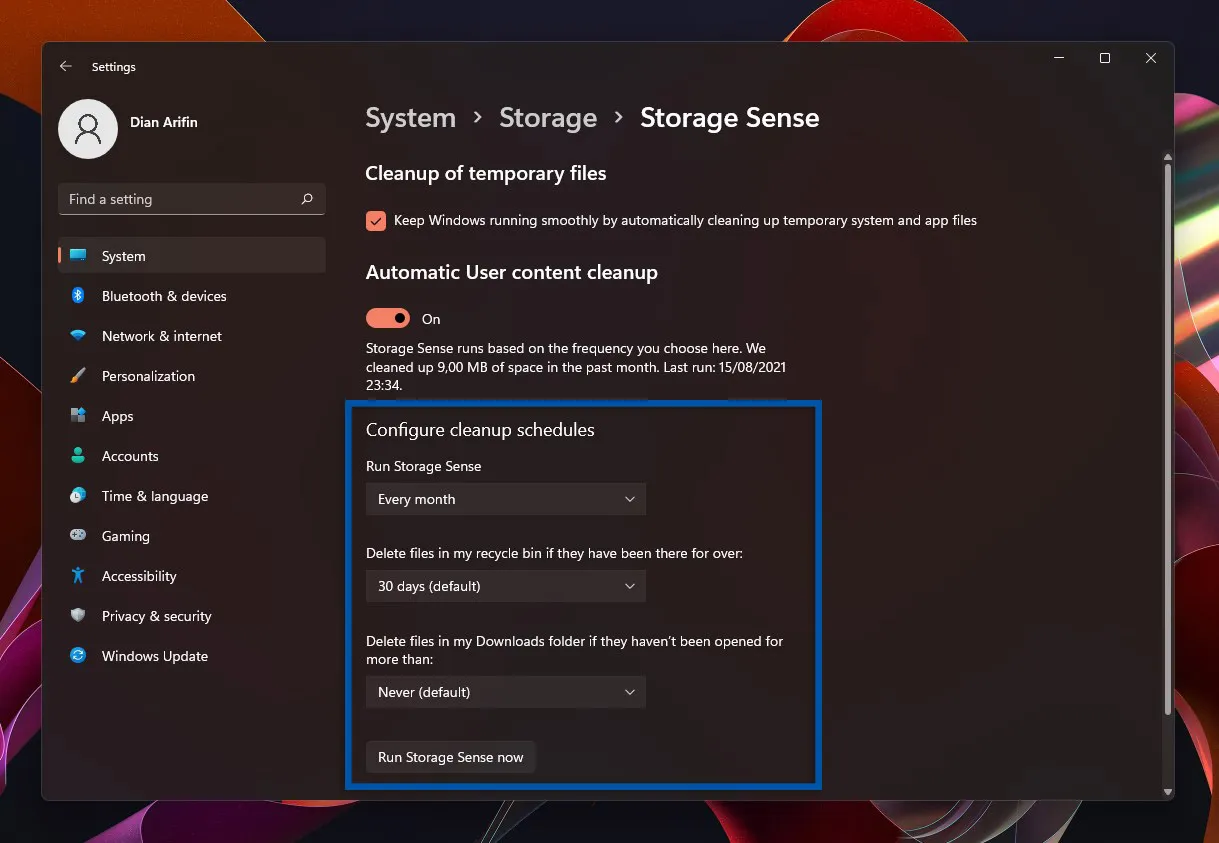Open Privacy & security settings
Viewport: 1219px width, 843px height.
click(156, 616)
